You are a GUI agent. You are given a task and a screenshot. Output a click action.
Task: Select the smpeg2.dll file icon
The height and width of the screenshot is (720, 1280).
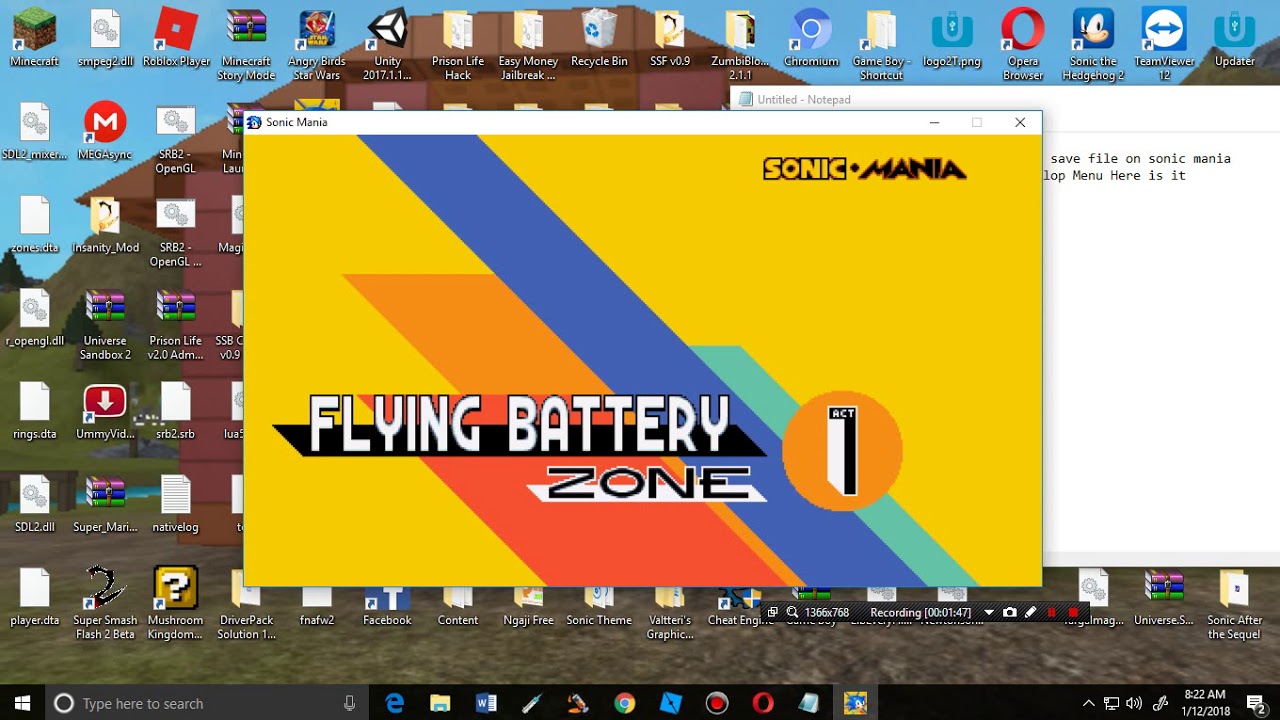(x=105, y=39)
